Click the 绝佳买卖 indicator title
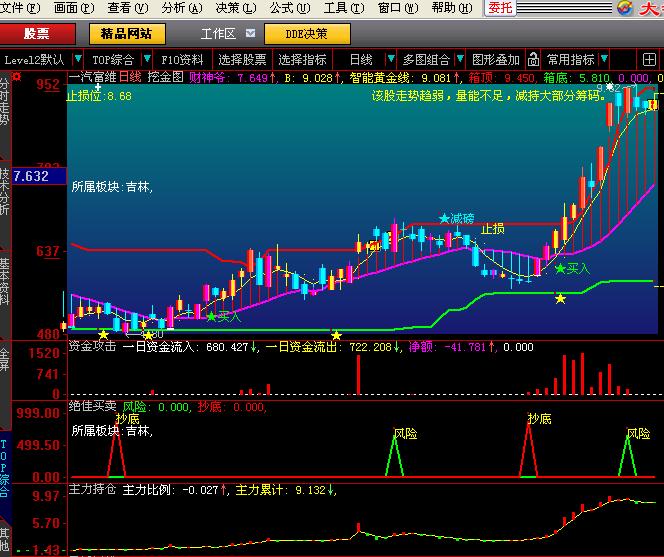 [92, 406]
